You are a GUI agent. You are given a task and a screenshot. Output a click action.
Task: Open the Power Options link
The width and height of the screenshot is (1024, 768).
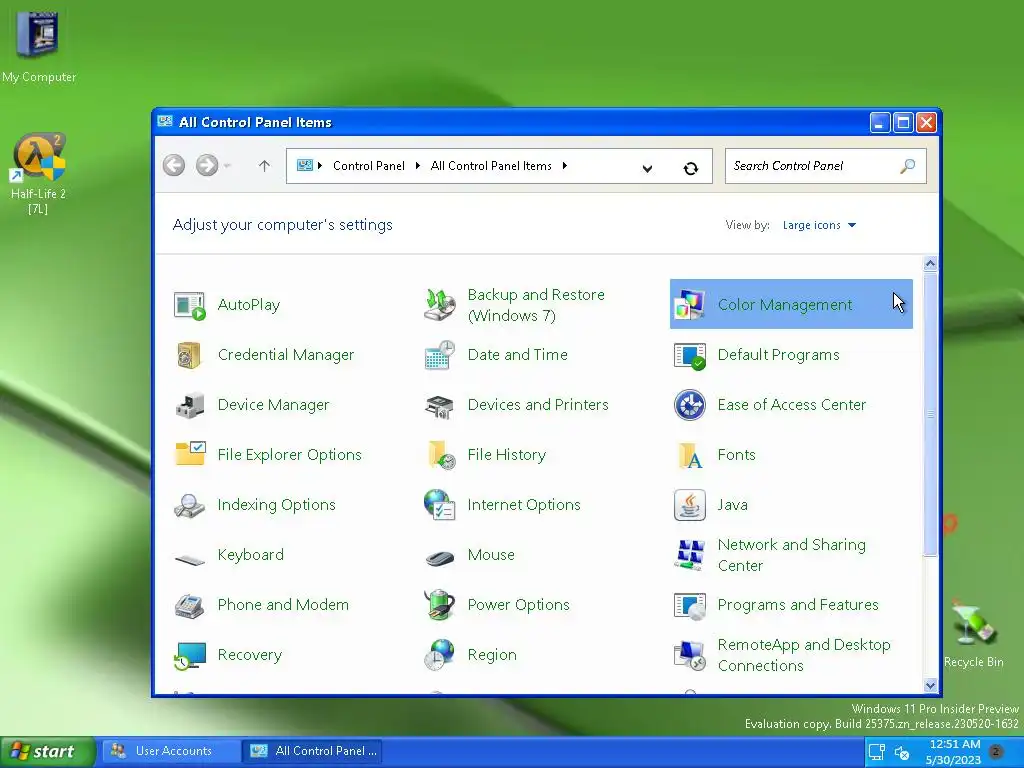[x=519, y=605]
